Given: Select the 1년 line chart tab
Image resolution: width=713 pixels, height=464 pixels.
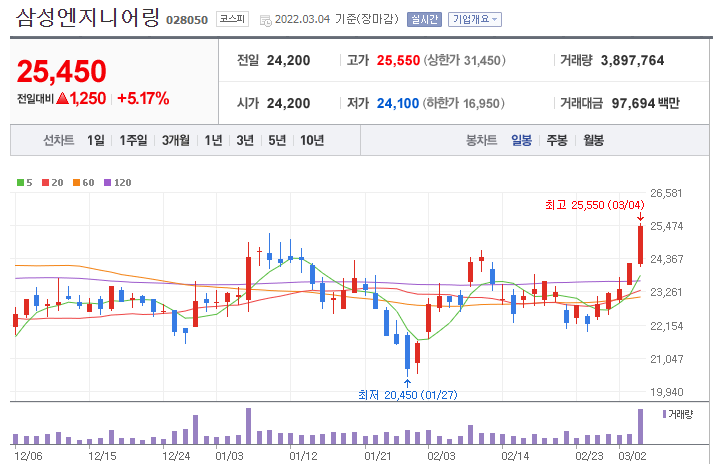Looking at the screenshot, I should click(x=213, y=140).
